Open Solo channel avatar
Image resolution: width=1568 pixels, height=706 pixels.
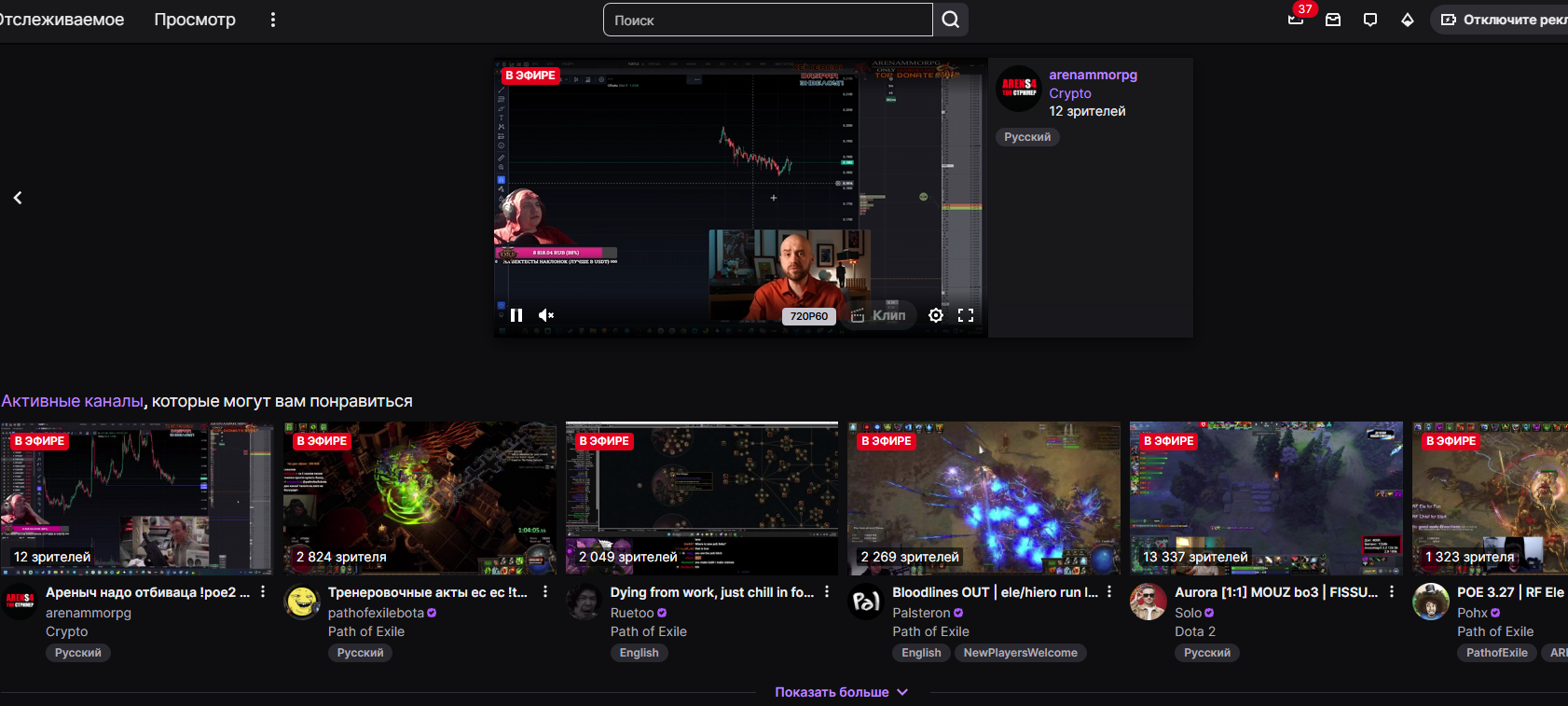point(1149,602)
